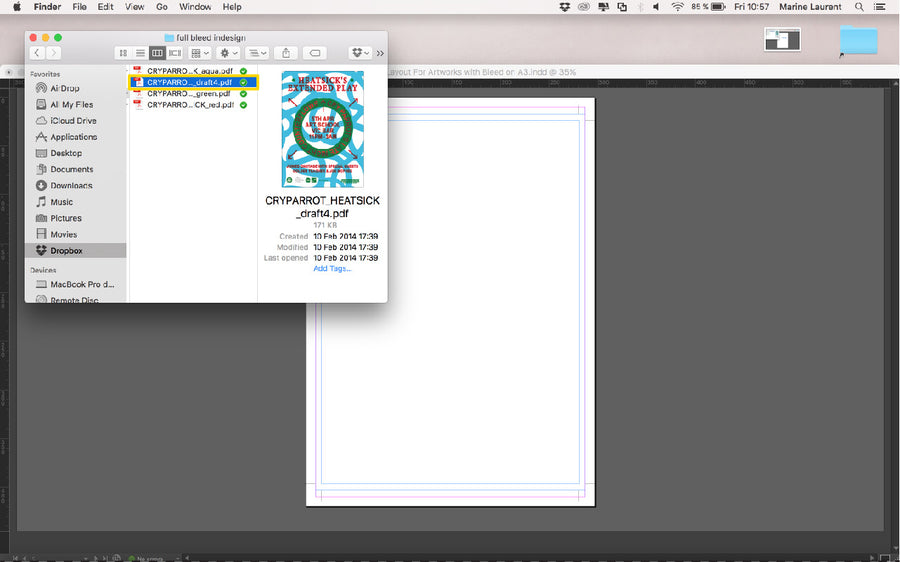This screenshot has height=562, width=900.
Task: Open the Action gear menu
Action: [x=228, y=53]
